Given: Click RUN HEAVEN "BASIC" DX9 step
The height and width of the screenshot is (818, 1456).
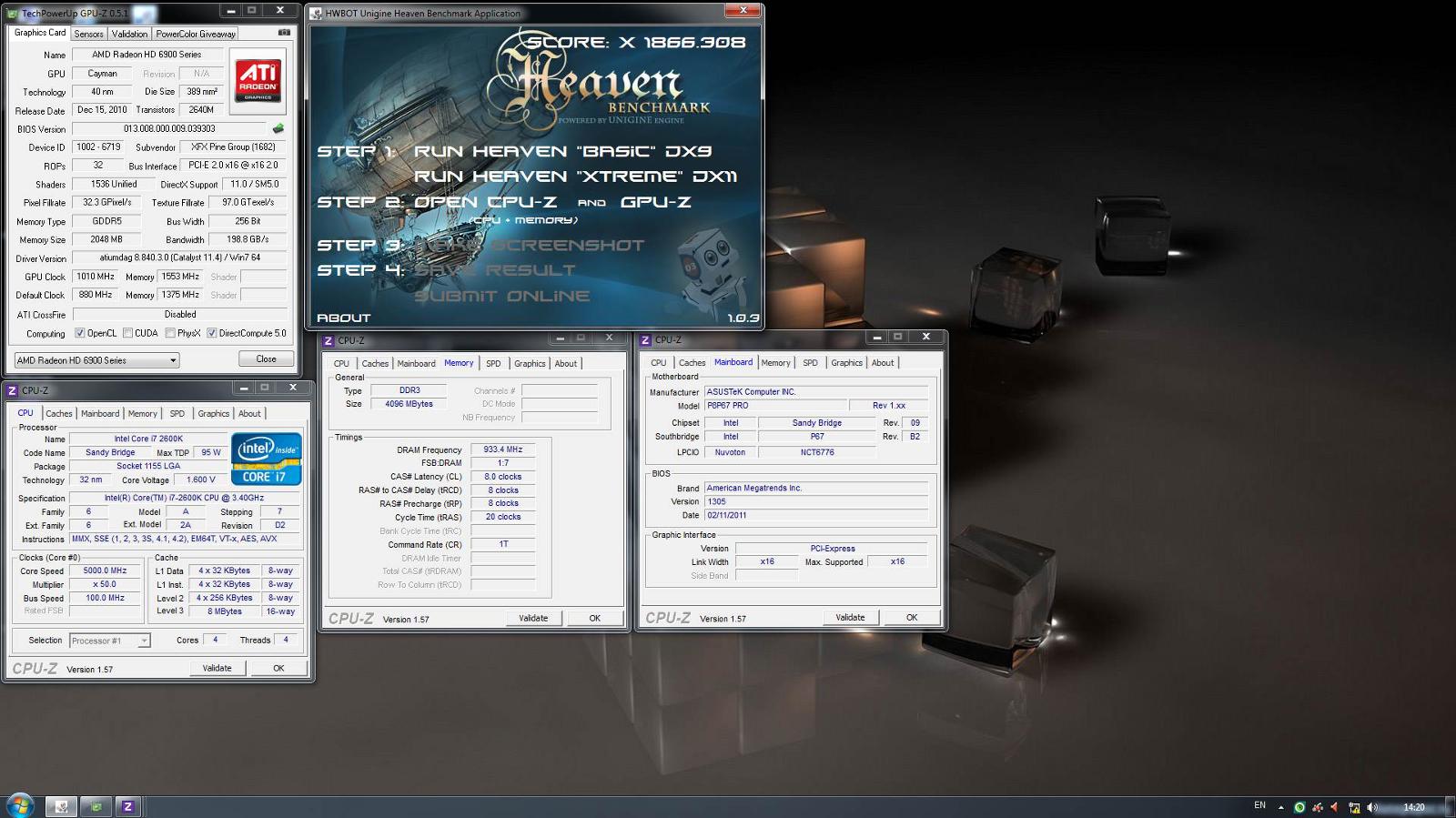Looking at the screenshot, I should (x=562, y=151).
